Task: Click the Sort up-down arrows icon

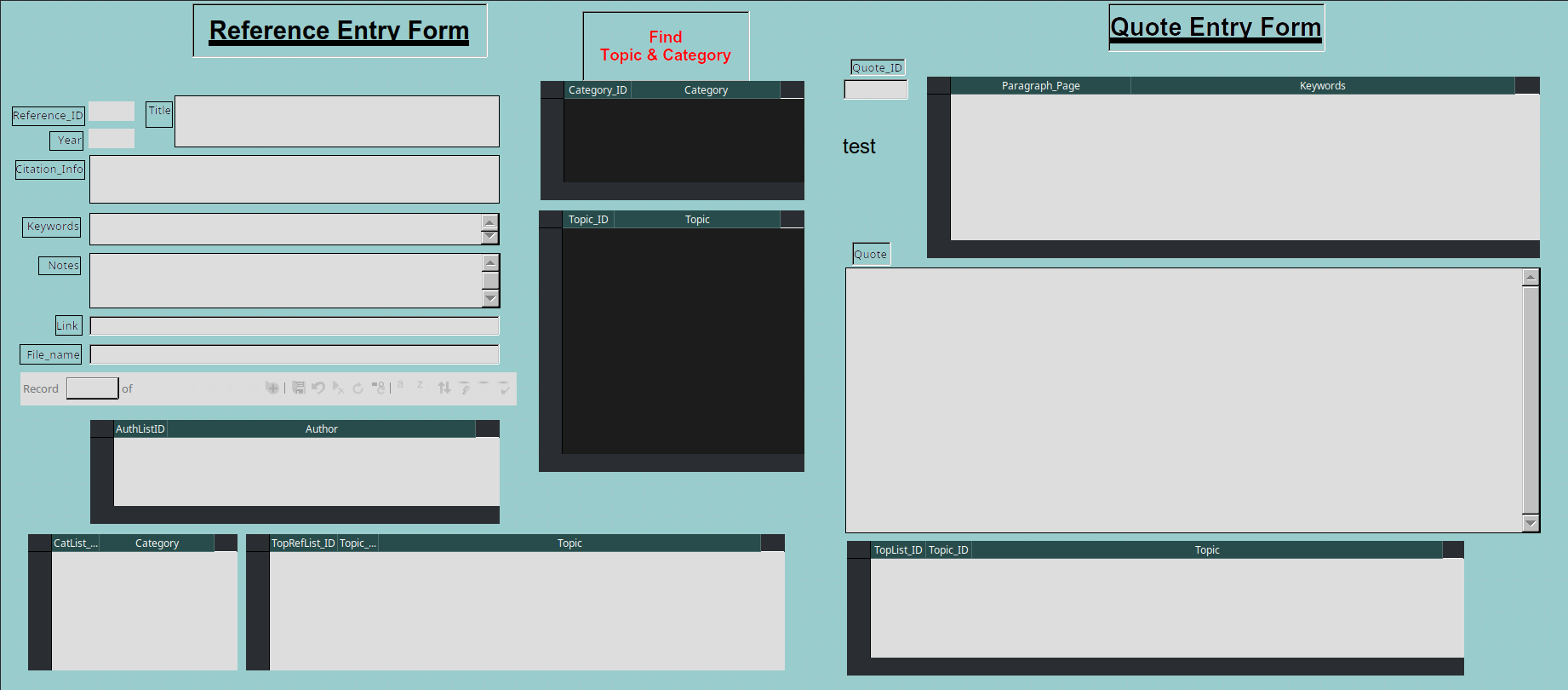Action: click(x=444, y=388)
